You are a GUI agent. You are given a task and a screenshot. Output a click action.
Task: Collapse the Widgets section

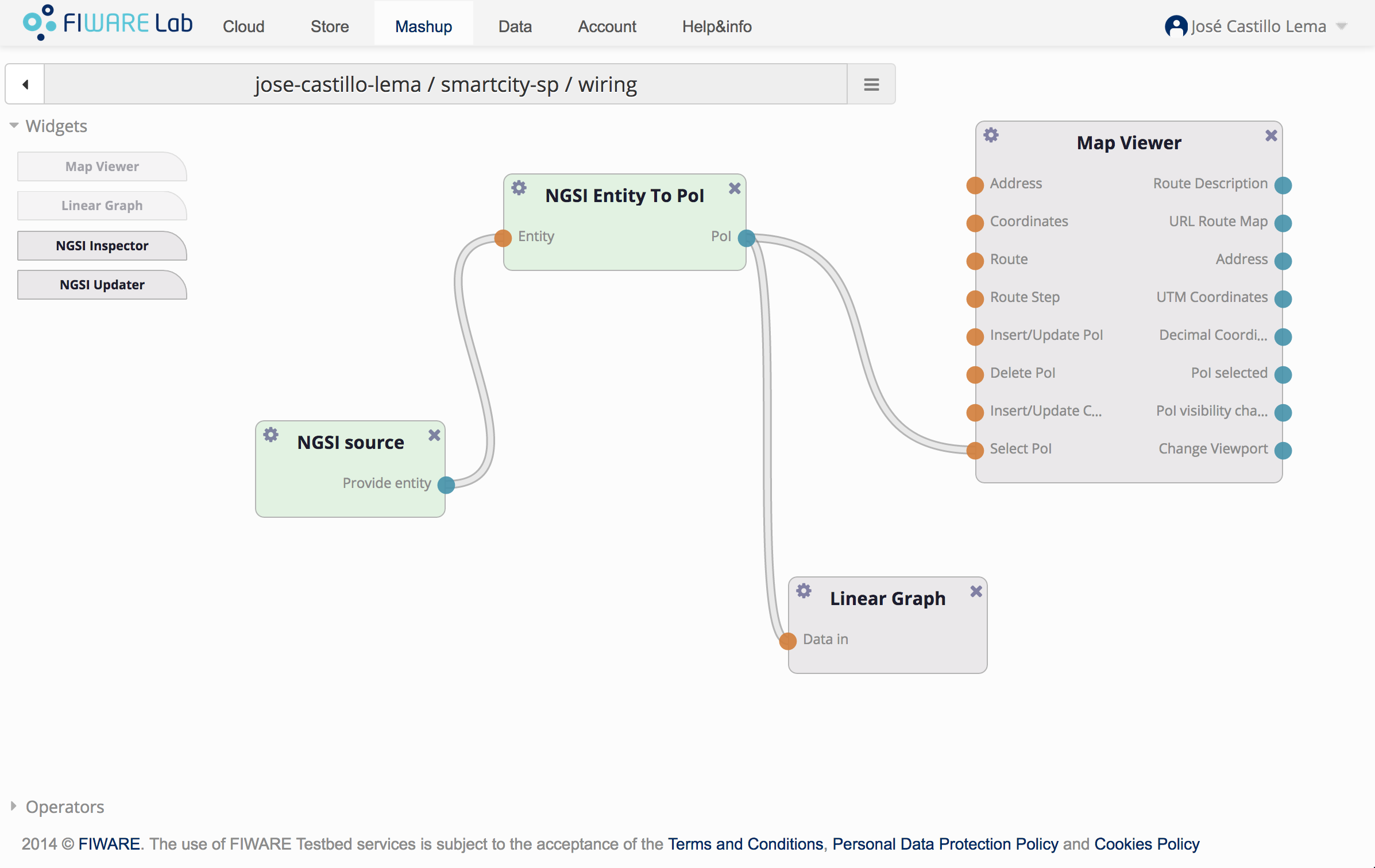point(14,125)
